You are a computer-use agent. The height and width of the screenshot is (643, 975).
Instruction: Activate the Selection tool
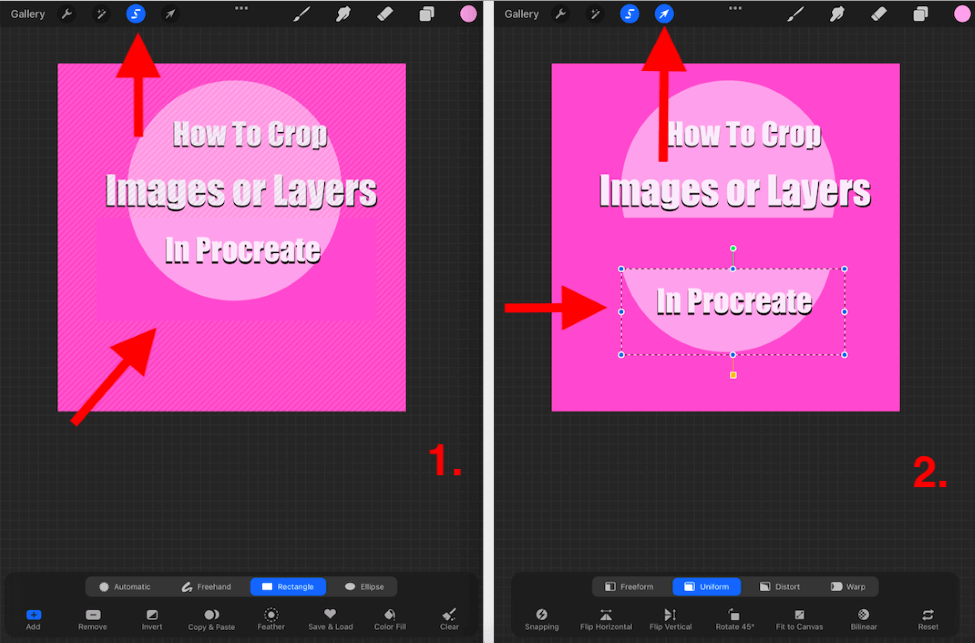pyautogui.click(x=135, y=14)
